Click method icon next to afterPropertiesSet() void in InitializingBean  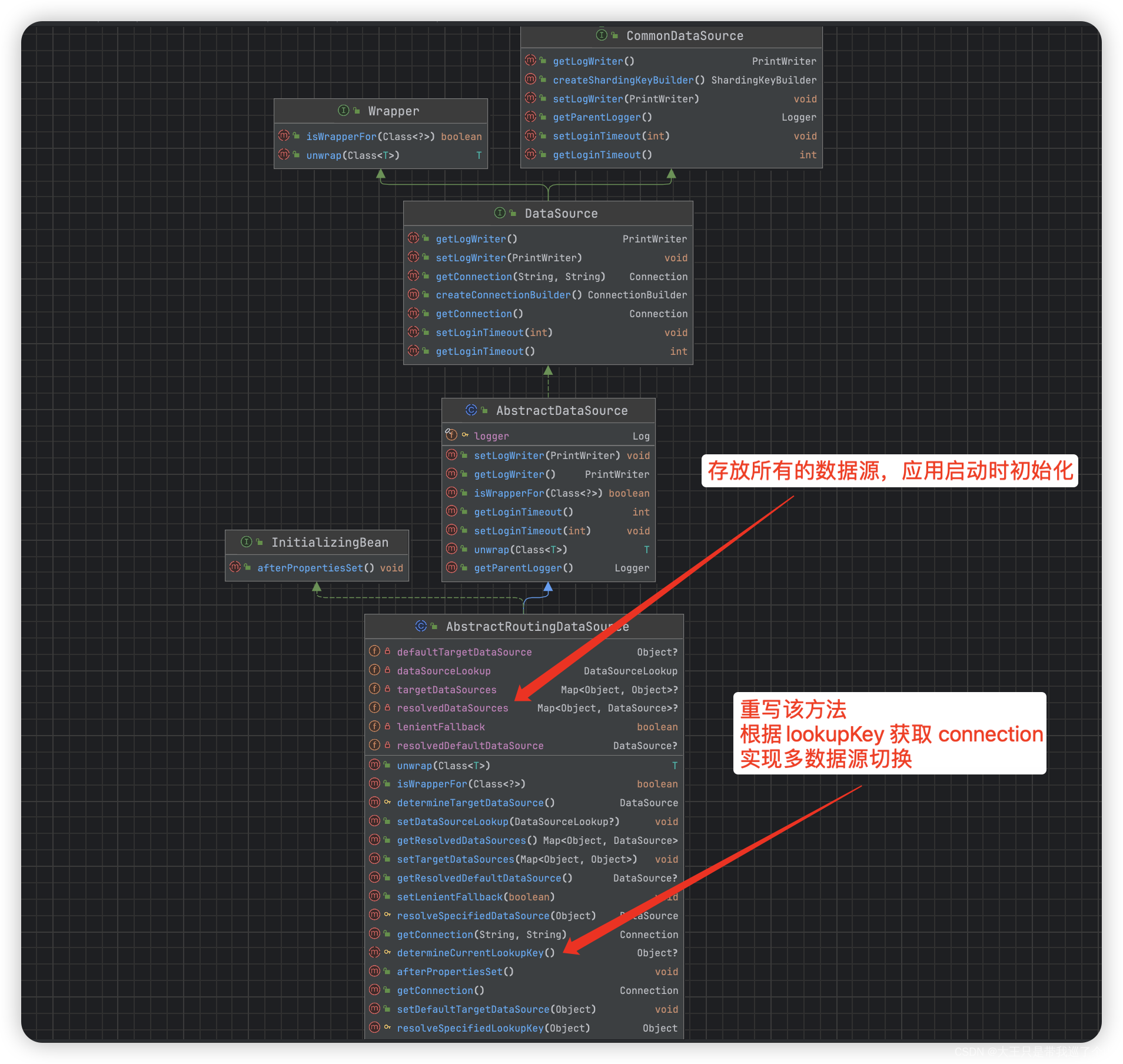pyautogui.click(x=235, y=567)
